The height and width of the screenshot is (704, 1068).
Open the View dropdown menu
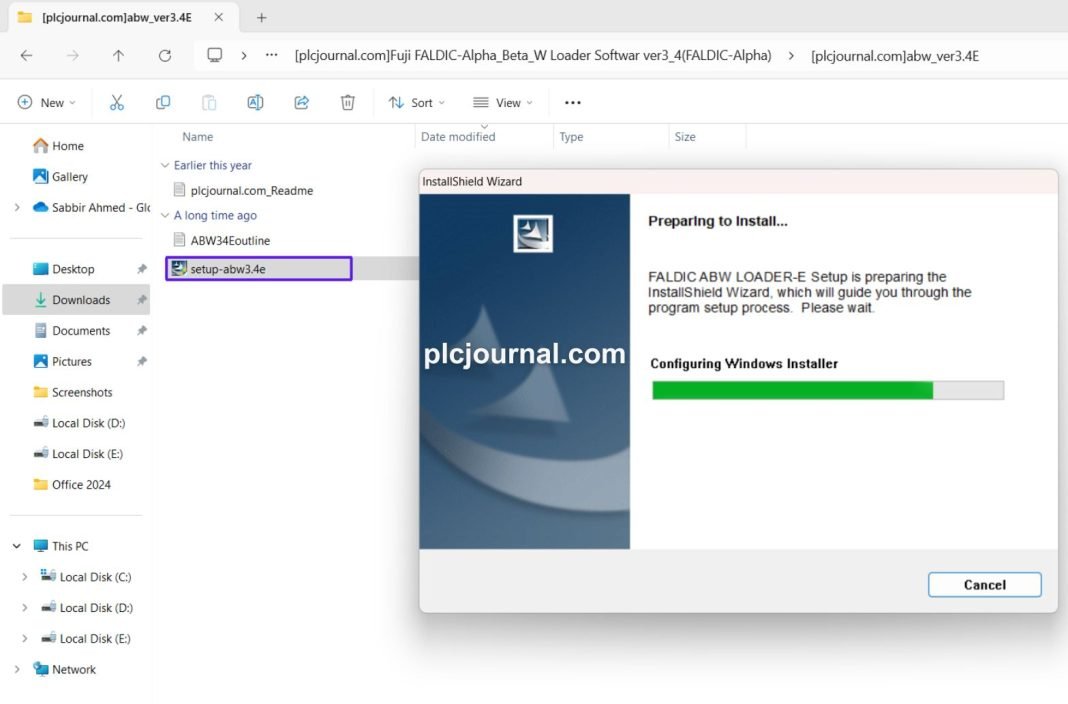[502, 102]
